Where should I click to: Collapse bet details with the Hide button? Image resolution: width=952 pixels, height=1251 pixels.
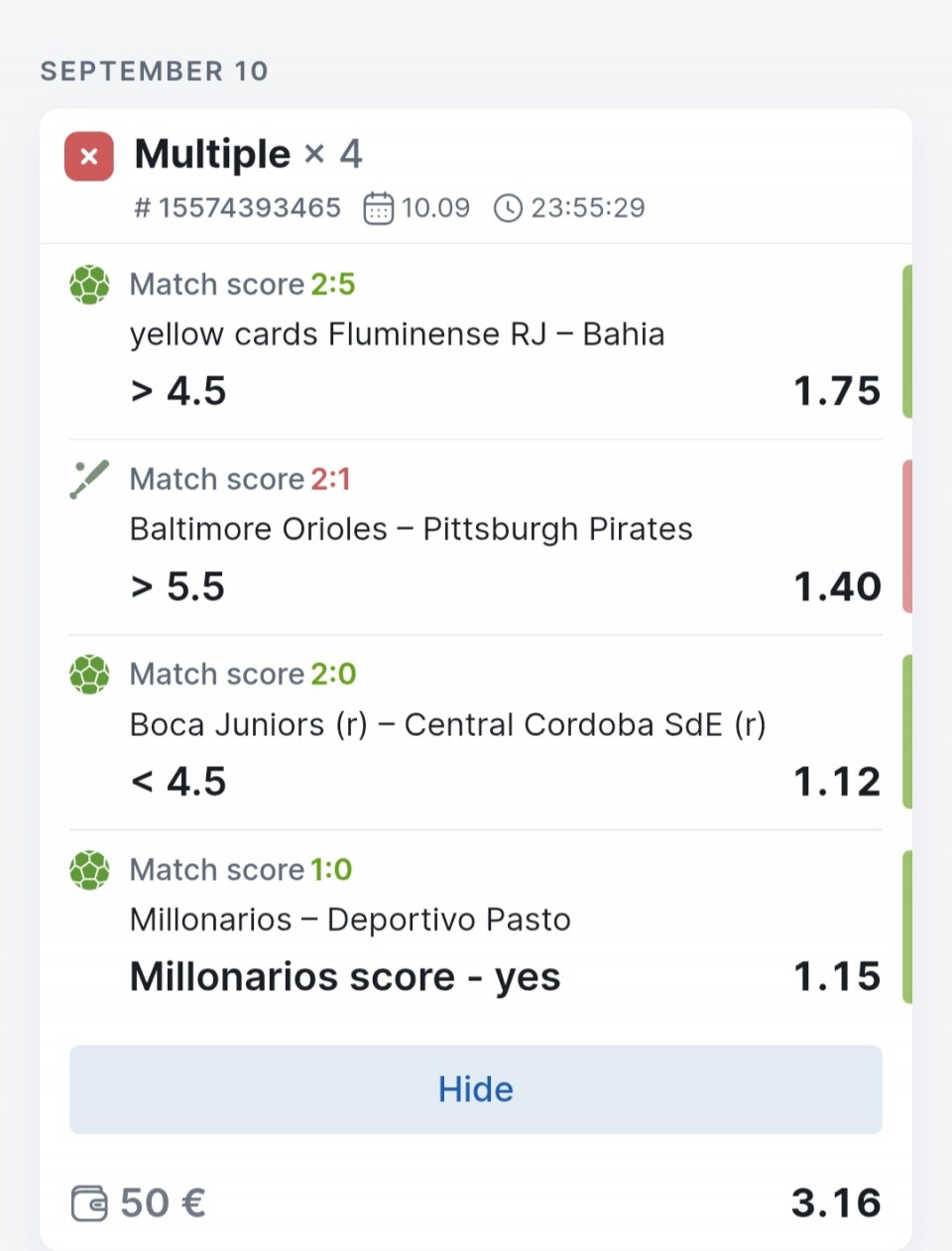pos(476,1089)
